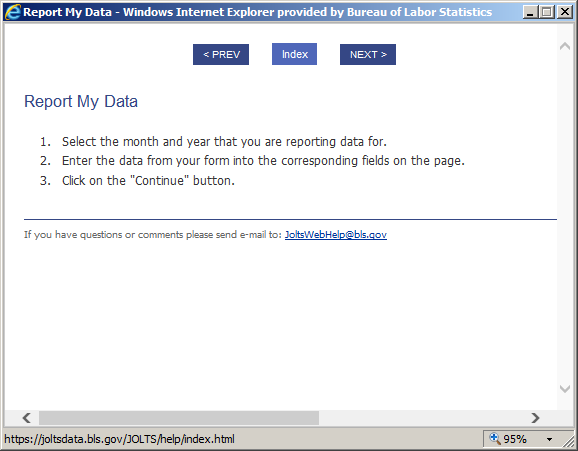
Task: Click the vertical scrollbar up arrow
Action: [565, 46]
